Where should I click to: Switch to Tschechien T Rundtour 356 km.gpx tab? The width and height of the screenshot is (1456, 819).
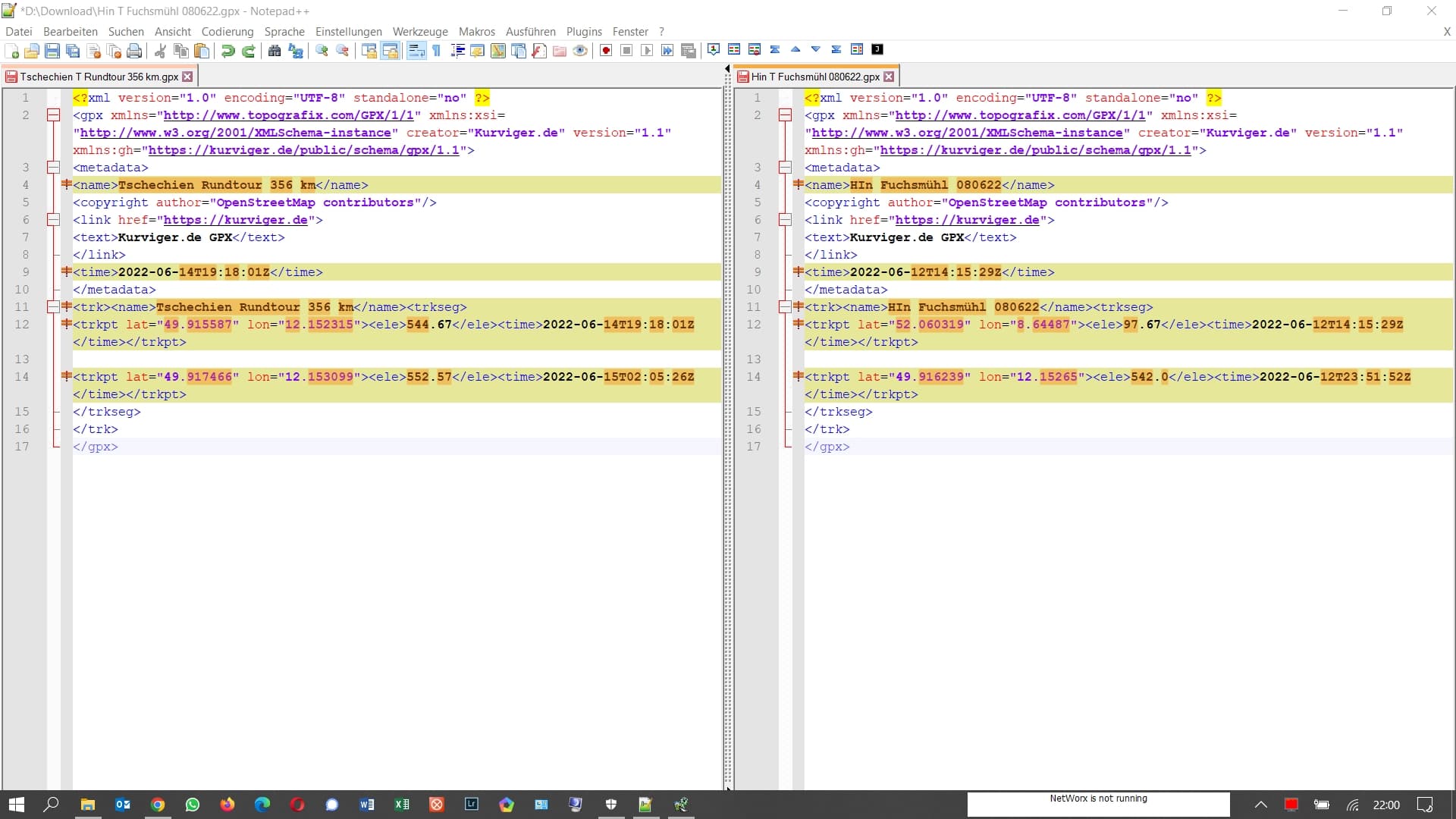coord(99,77)
